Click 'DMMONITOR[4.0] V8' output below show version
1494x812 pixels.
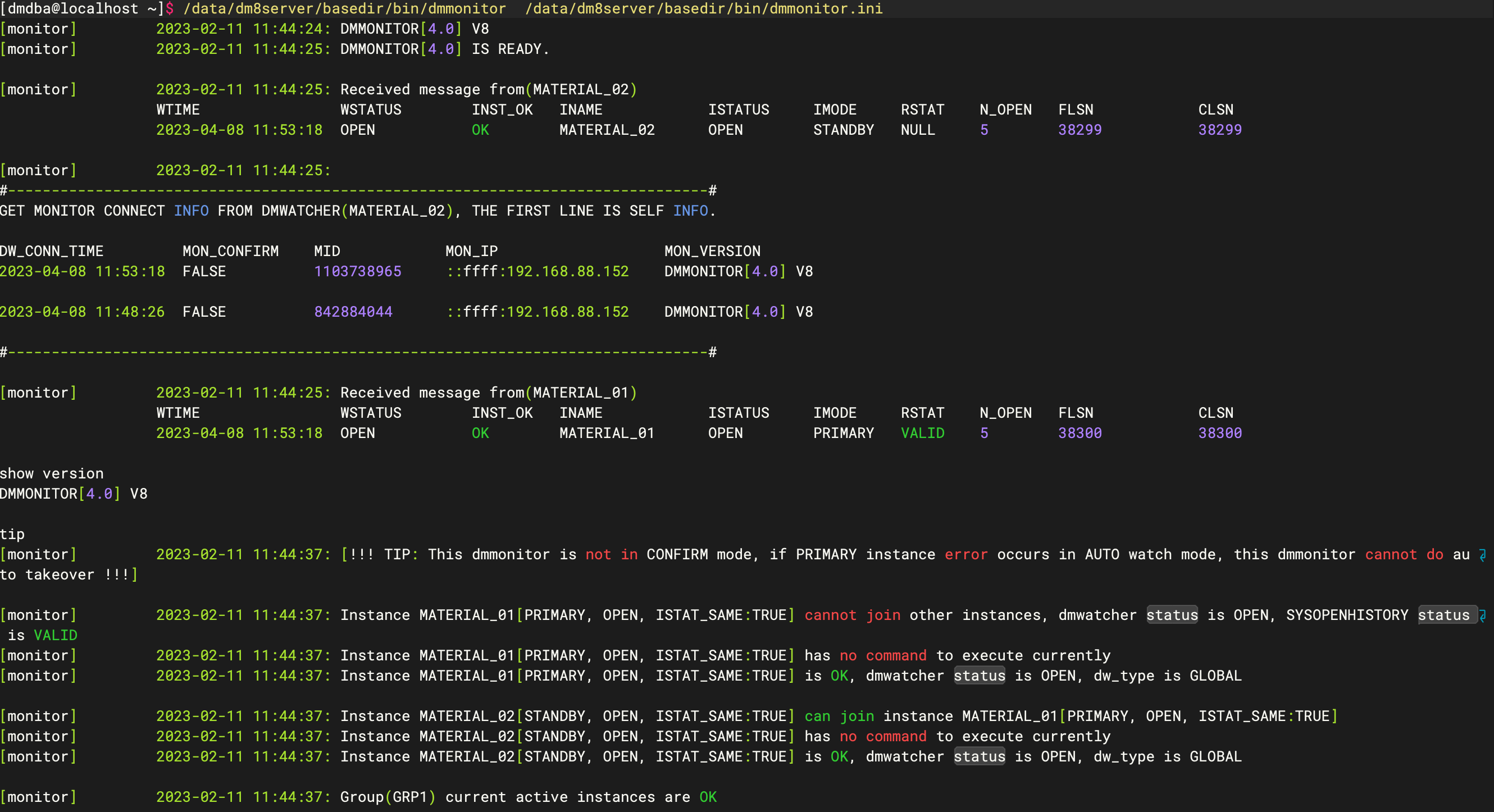[x=74, y=494]
